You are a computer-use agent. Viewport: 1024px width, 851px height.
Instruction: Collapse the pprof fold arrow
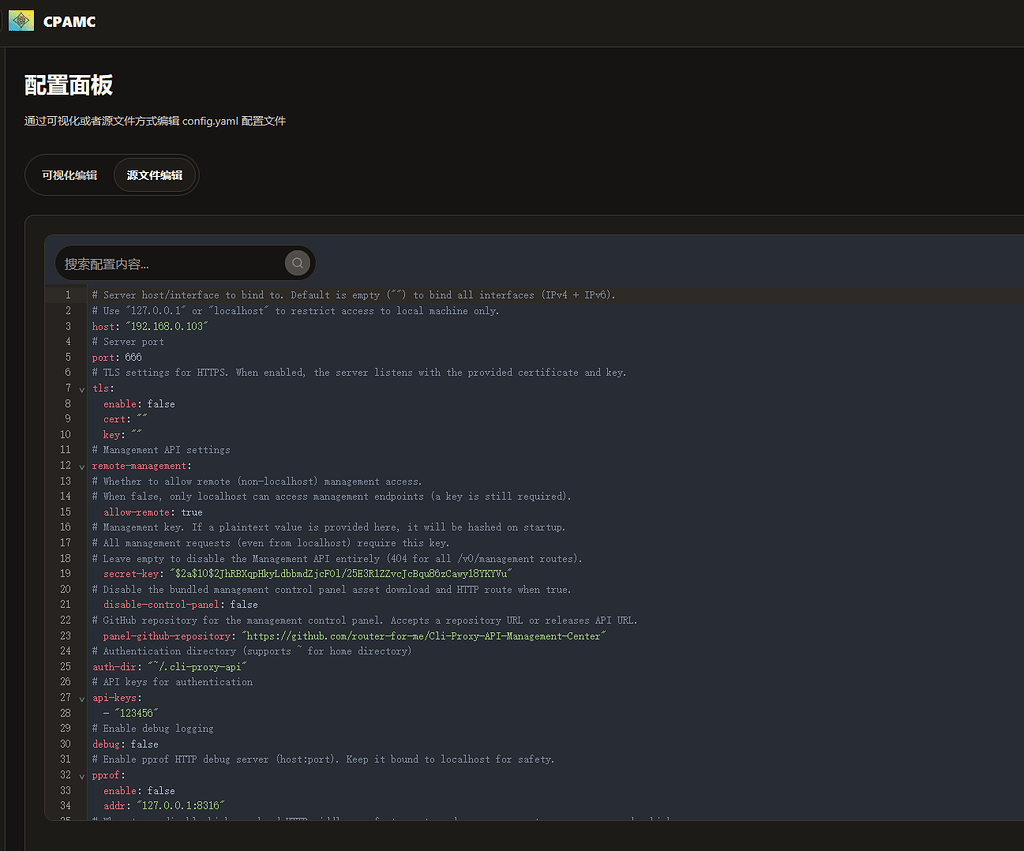click(82, 776)
